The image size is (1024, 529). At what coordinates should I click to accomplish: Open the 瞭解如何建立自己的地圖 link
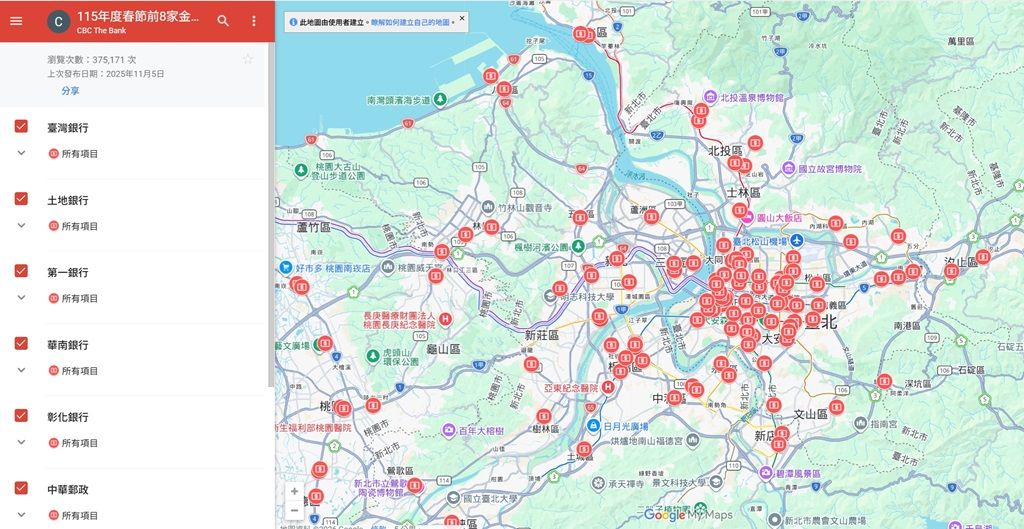[410, 22]
